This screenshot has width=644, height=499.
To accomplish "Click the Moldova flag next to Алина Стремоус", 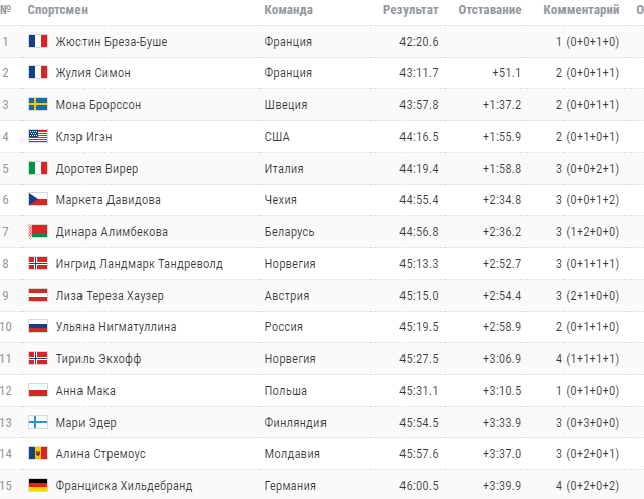I will [38, 454].
